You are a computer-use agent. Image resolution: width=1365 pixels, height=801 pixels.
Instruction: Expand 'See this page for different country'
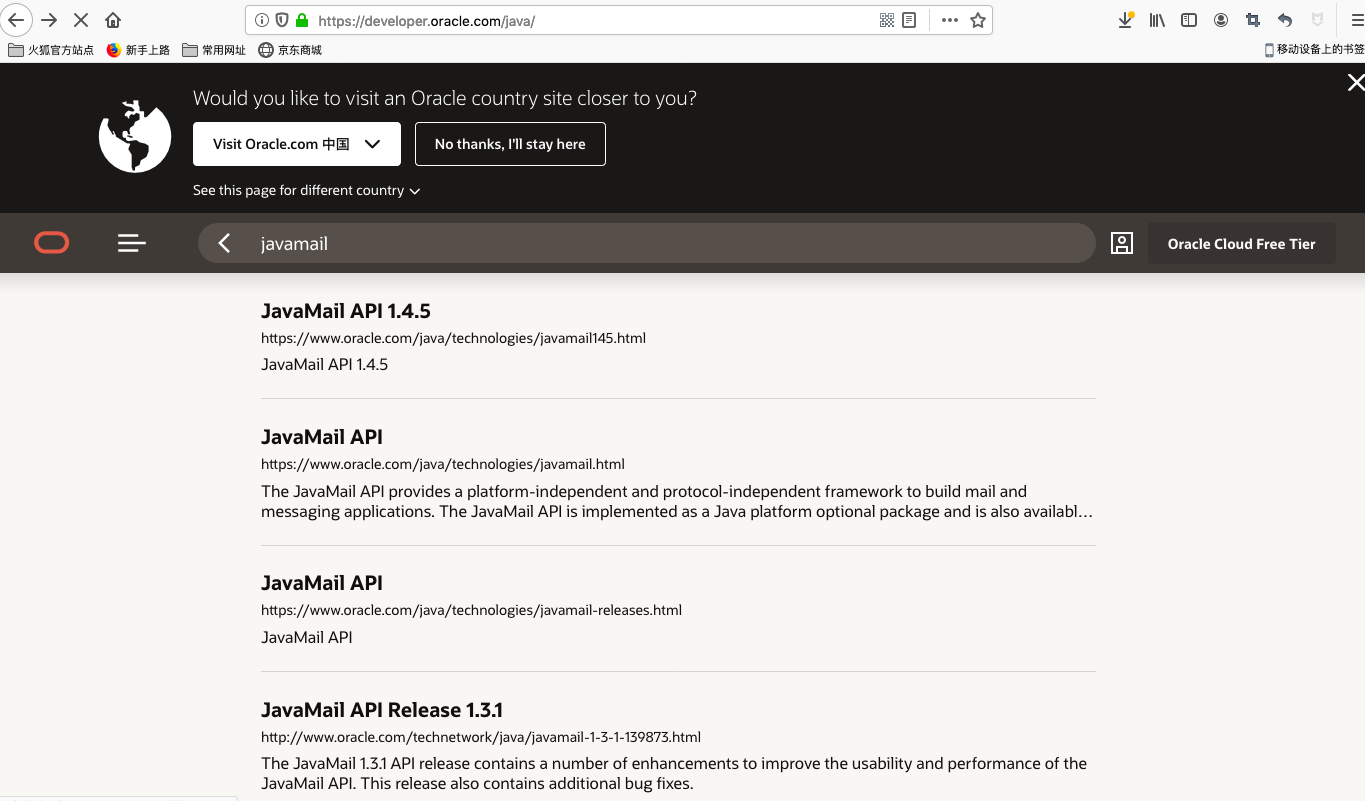coord(305,190)
